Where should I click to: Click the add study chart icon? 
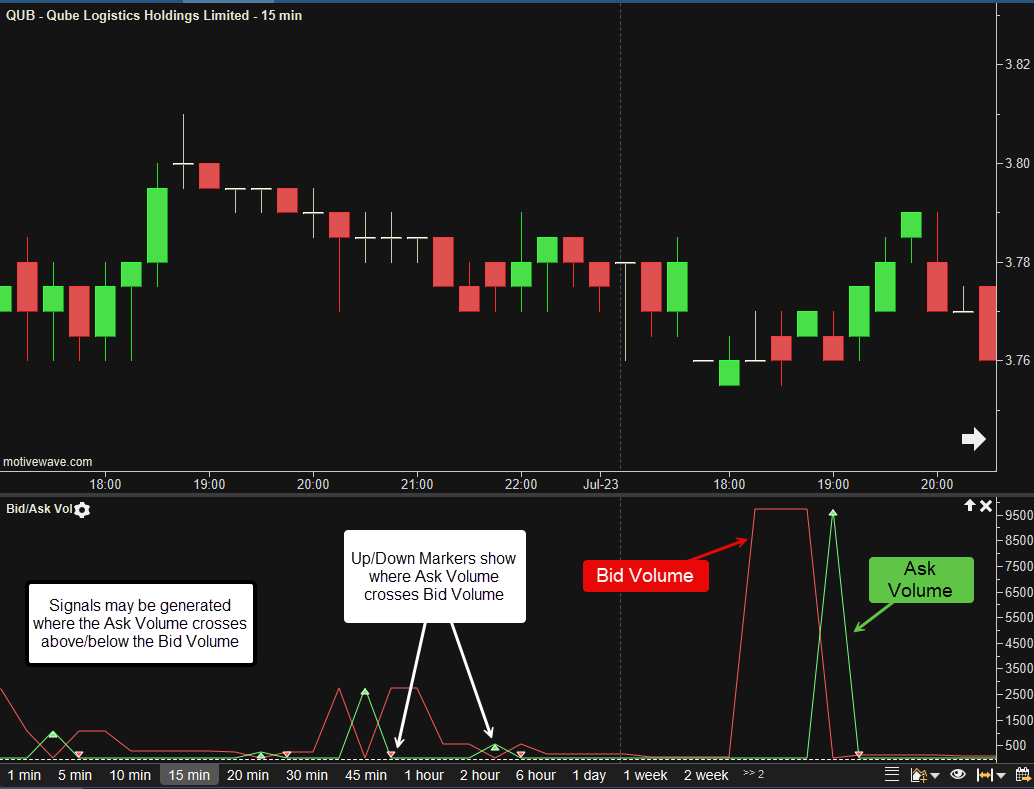coord(917,774)
